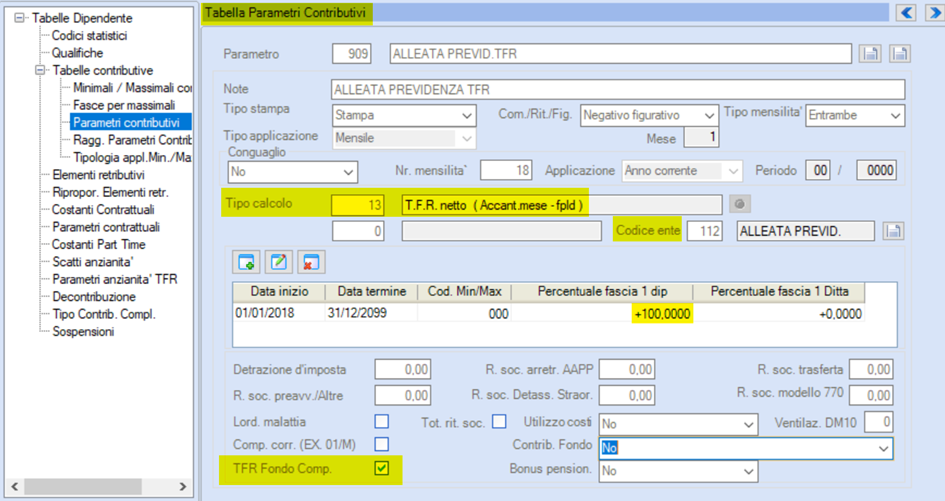Click Note field ALLEATA PREVIDENZA TFR
The height and width of the screenshot is (501, 945).
(x=618, y=90)
